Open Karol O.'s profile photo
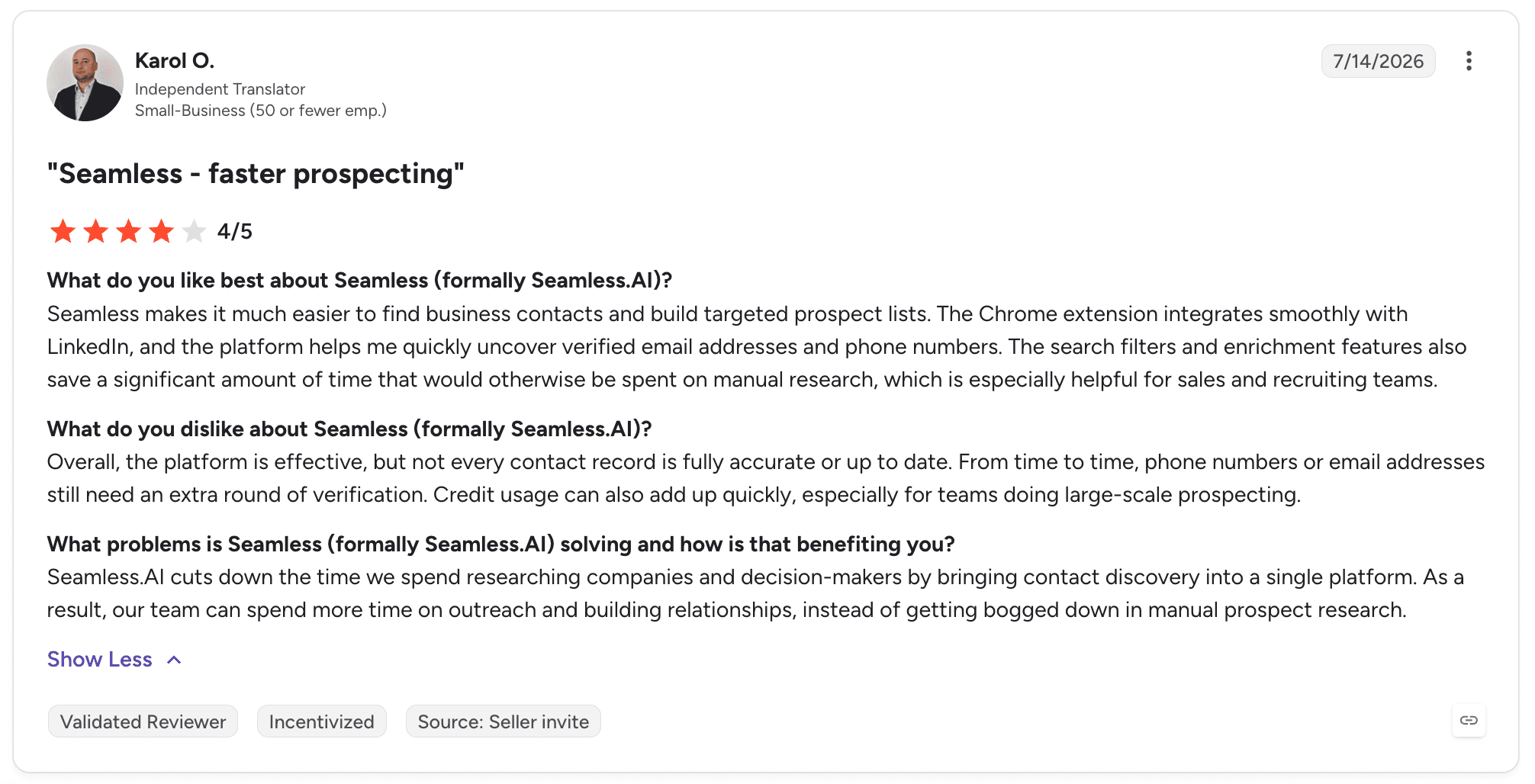 pyautogui.click(x=85, y=82)
